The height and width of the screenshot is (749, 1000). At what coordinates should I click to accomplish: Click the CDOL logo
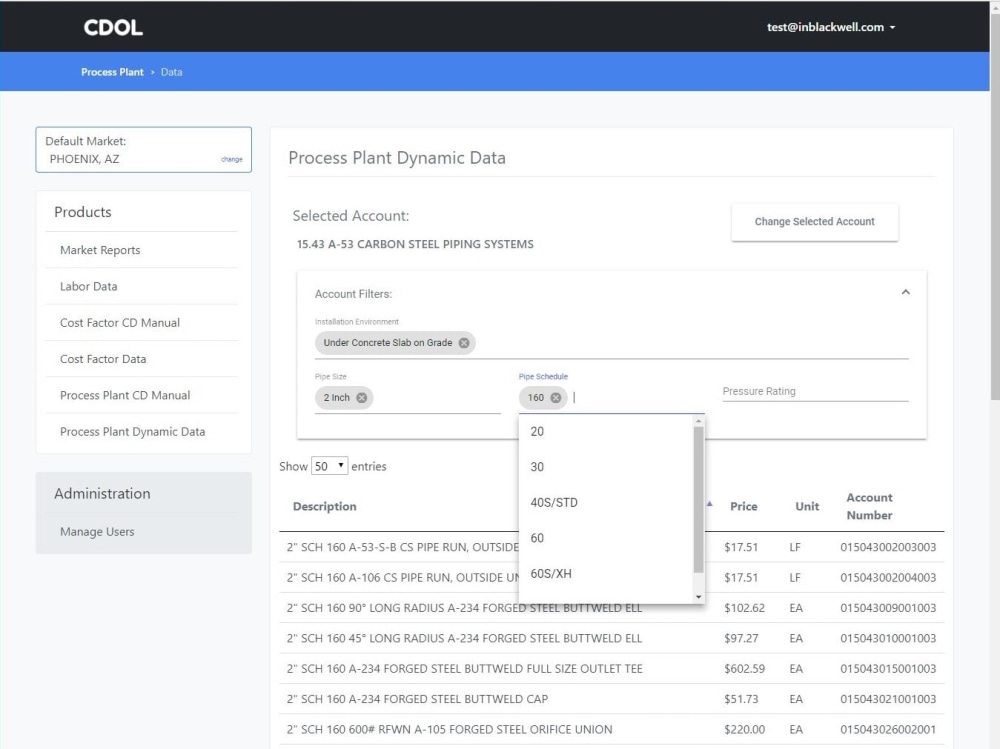tap(112, 27)
